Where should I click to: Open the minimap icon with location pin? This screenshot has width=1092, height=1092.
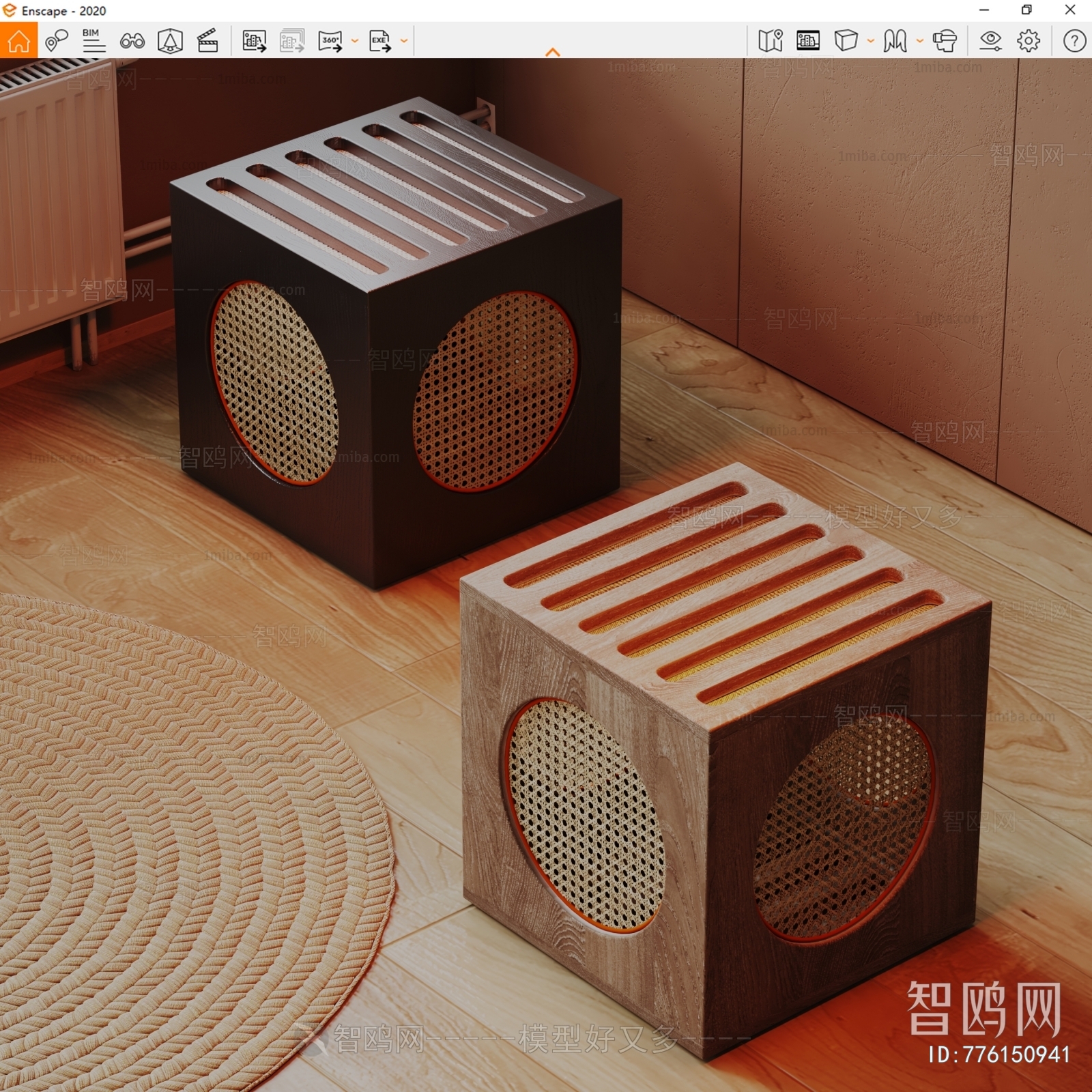(771, 41)
